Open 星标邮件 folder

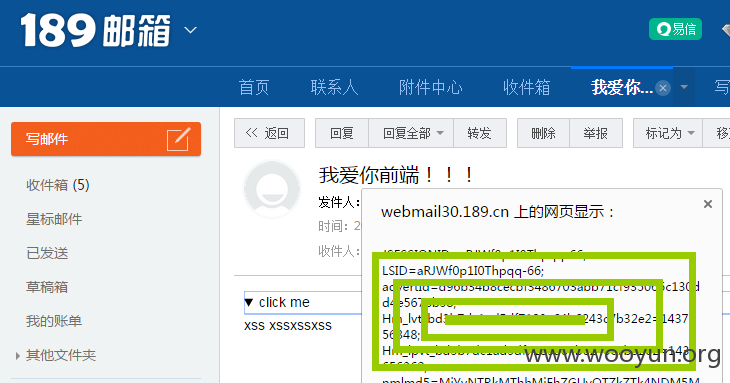click(54, 219)
